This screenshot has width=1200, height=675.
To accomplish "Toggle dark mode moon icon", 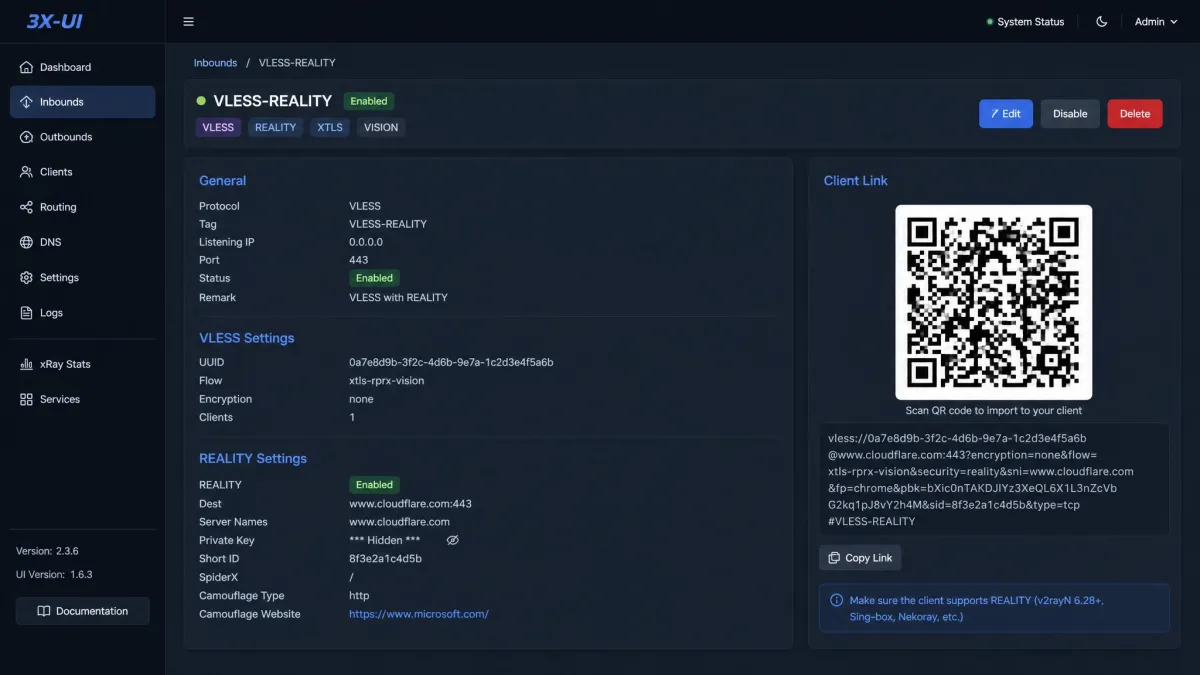I will coord(1102,22).
